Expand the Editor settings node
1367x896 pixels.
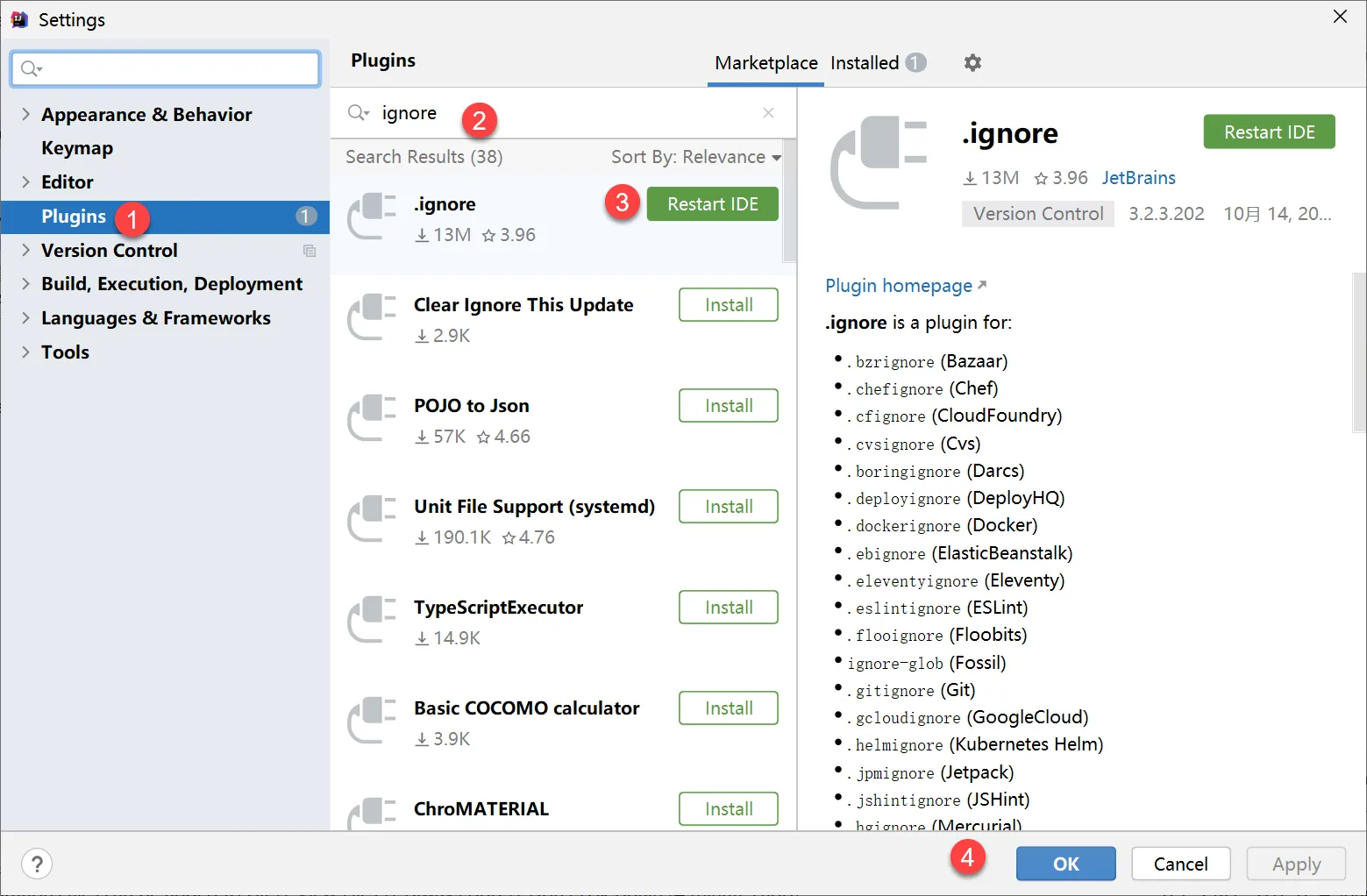pyautogui.click(x=25, y=181)
